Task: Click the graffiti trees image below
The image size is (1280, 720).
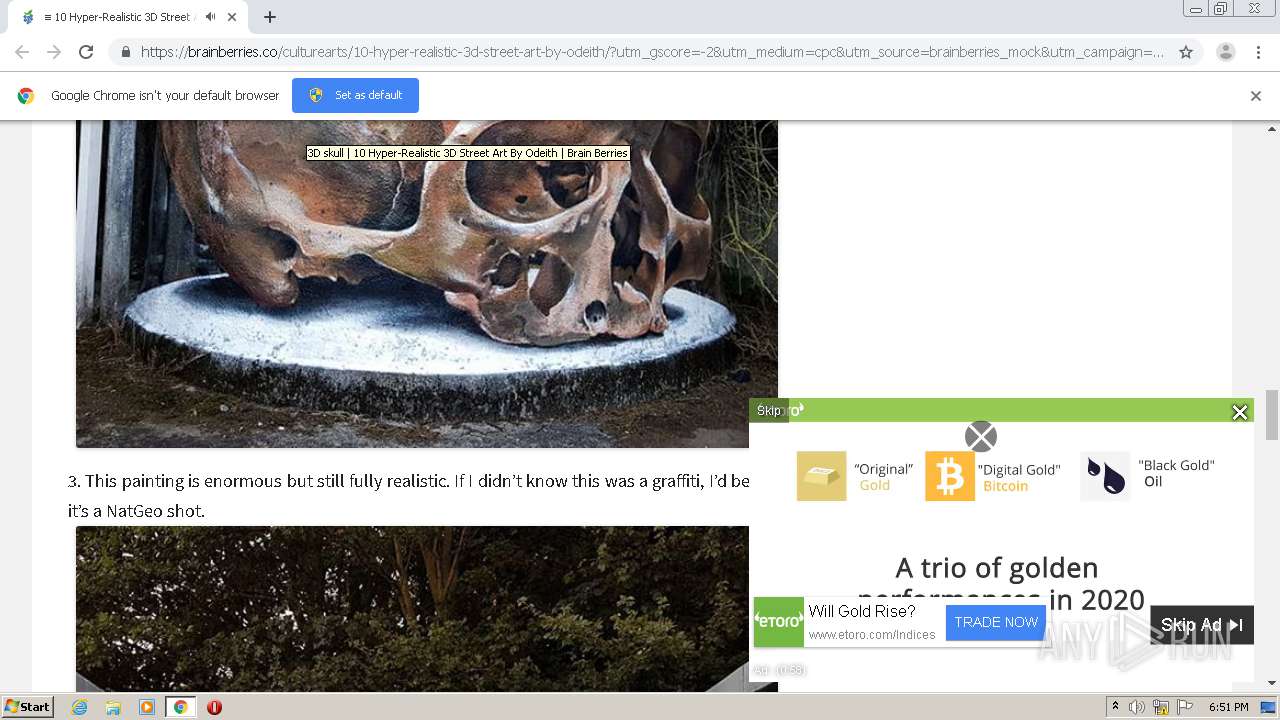Action: pos(412,608)
